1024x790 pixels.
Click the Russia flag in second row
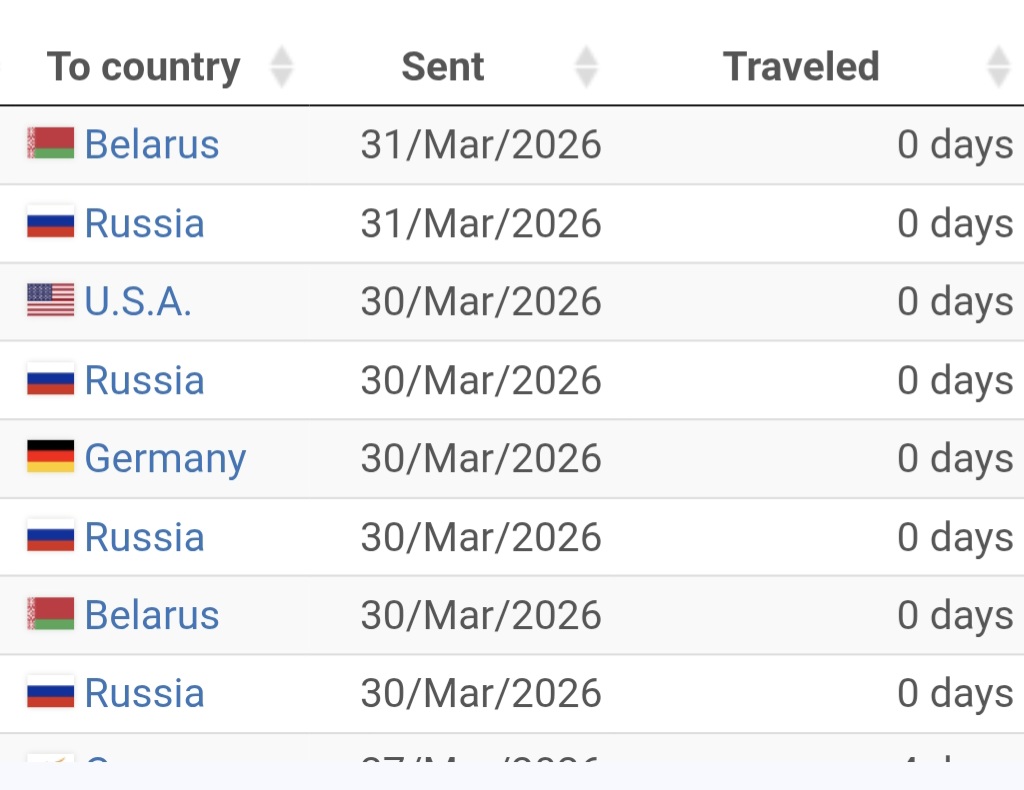pos(50,222)
